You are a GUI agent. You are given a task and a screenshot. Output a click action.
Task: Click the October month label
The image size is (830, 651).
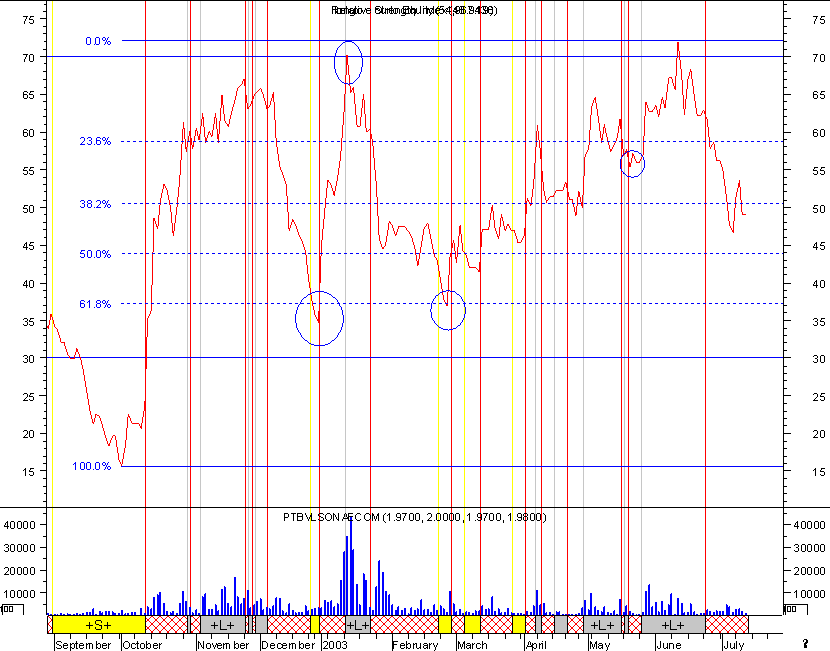coord(142,645)
